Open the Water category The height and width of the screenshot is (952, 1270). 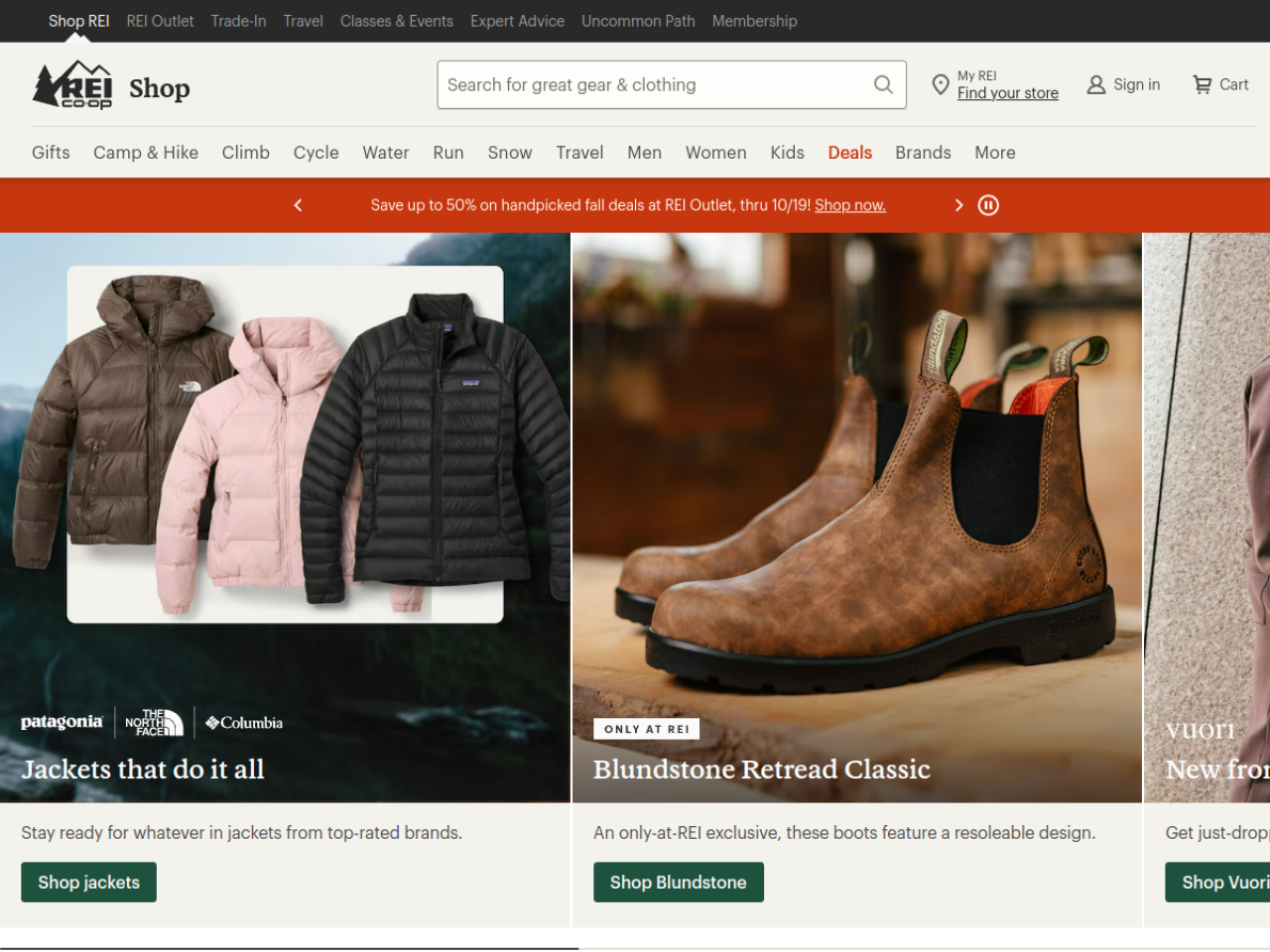(386, 153)
